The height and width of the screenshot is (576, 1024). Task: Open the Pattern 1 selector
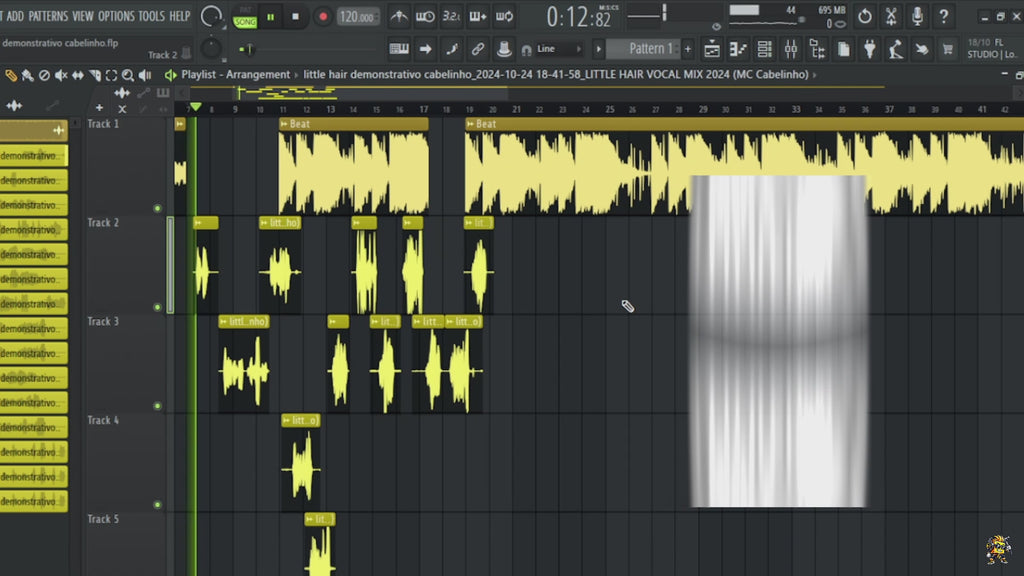[x=644, y=49]
